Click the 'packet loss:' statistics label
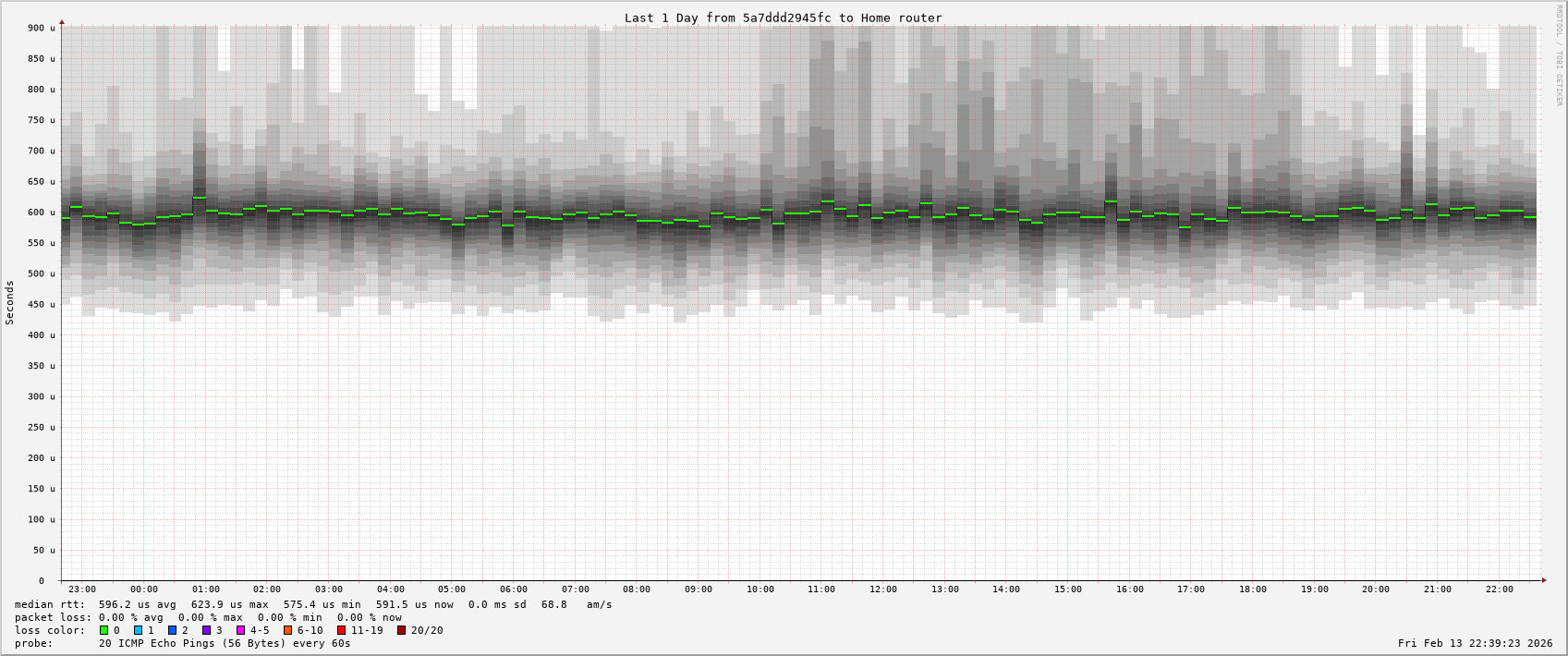This screenshot has width=1568, height=656. [53, 618]
